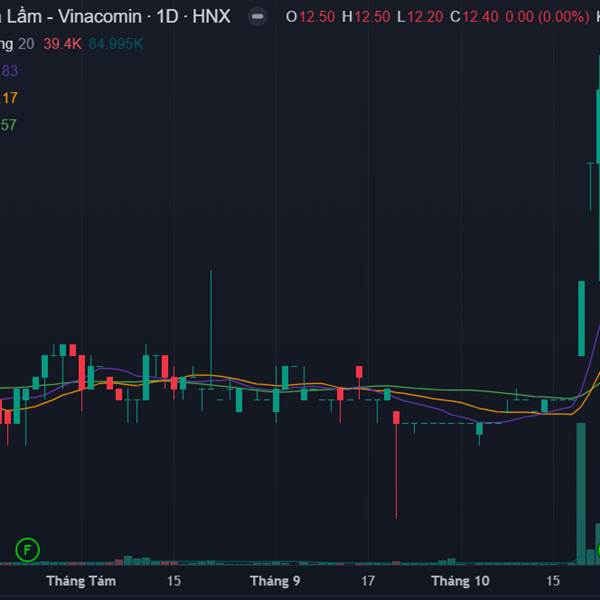The width and height of the screenshot is (600, 600).
Task: Click the 17 date axis label
Action: tap(368, 581)
